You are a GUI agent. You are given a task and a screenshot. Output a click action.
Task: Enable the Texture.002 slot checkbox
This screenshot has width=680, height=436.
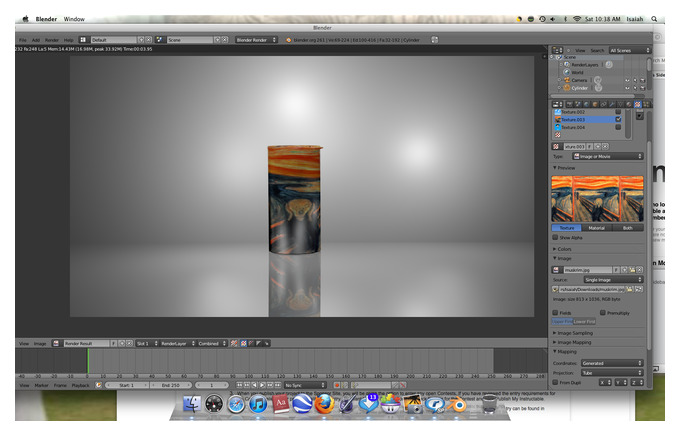pos(618,112)
